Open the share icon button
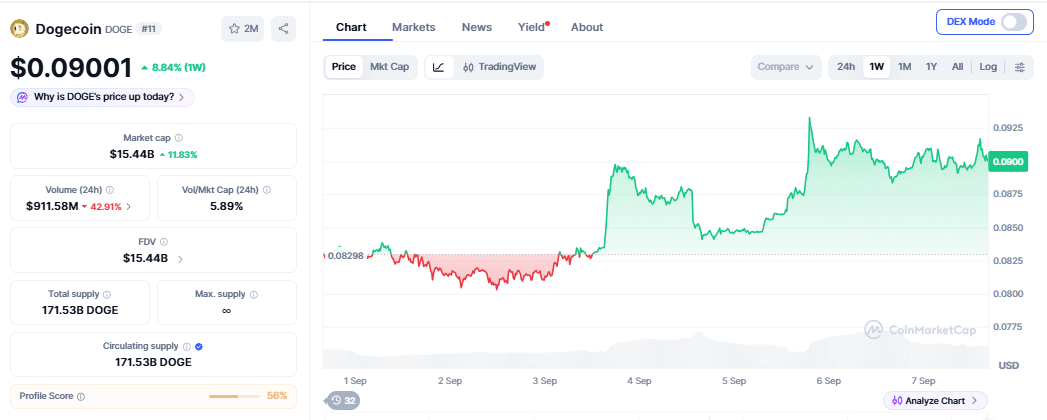Screen dimensions: 1047x420 [283, 29]
